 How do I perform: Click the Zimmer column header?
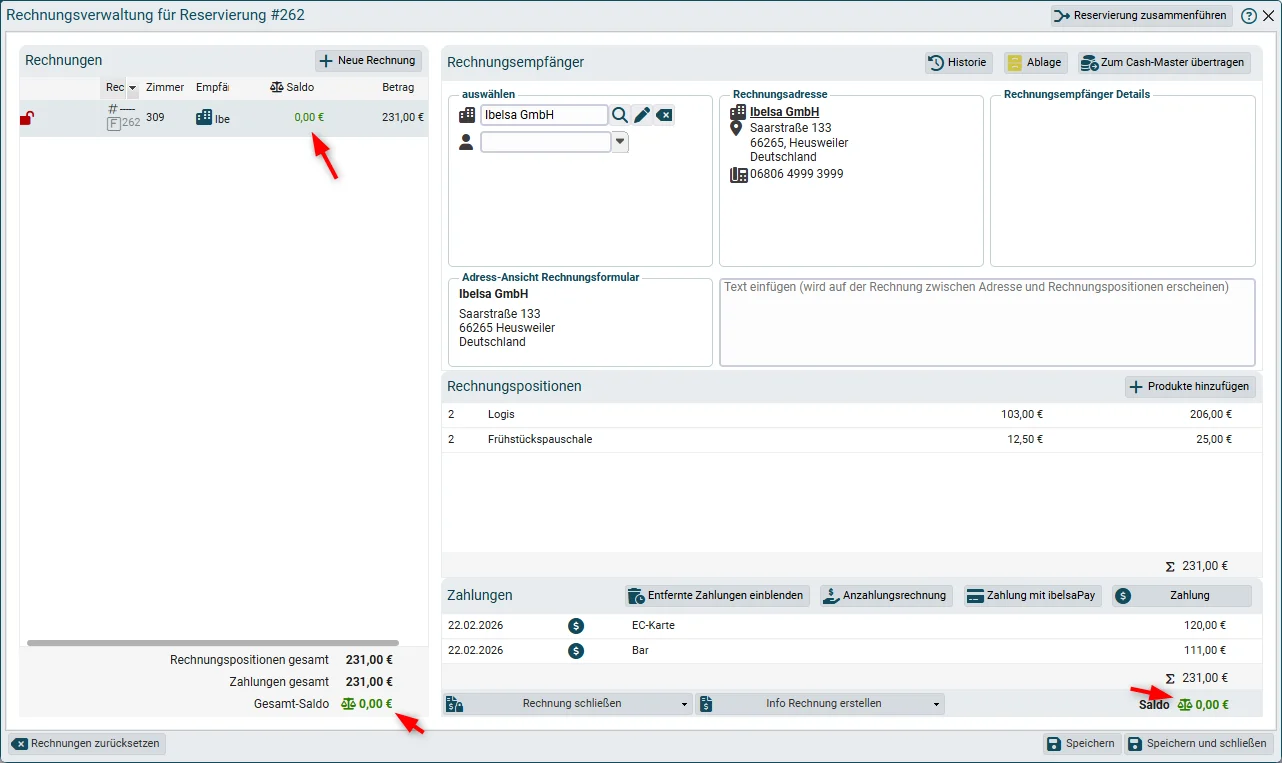pyautogui.click(x=165, y=88)
